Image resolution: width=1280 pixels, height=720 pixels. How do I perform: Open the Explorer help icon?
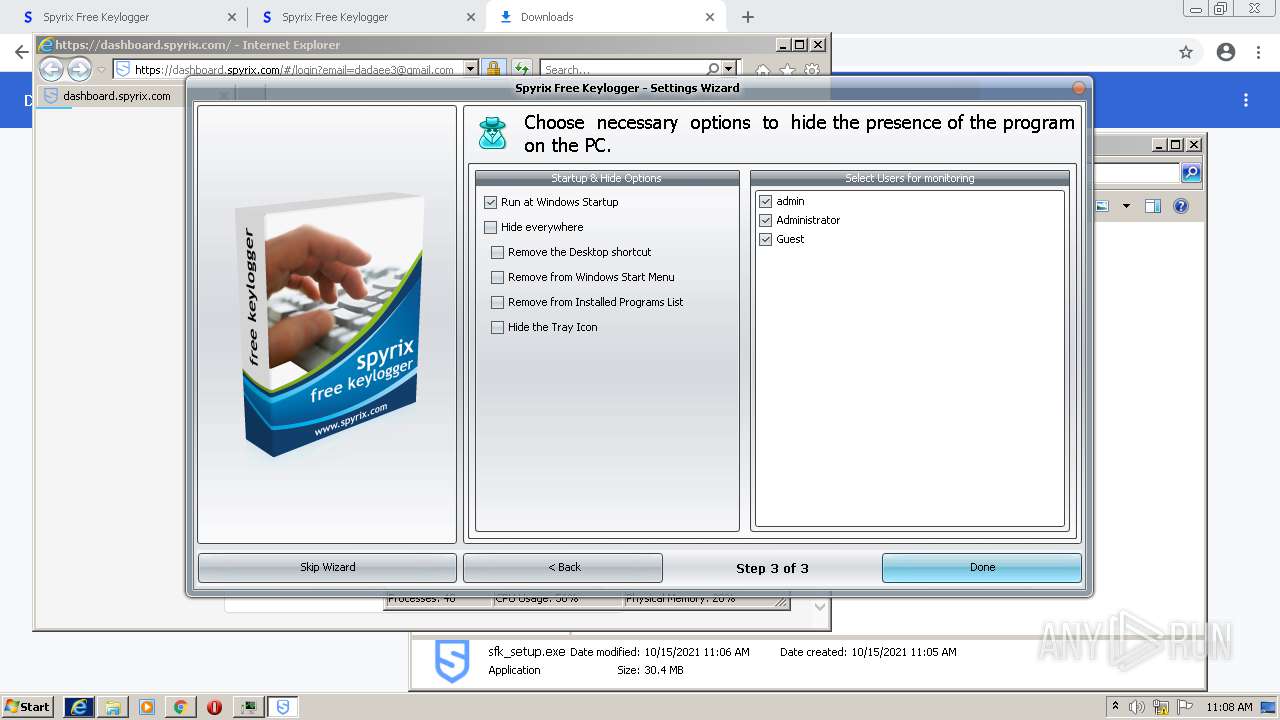tap(1181, 206)
